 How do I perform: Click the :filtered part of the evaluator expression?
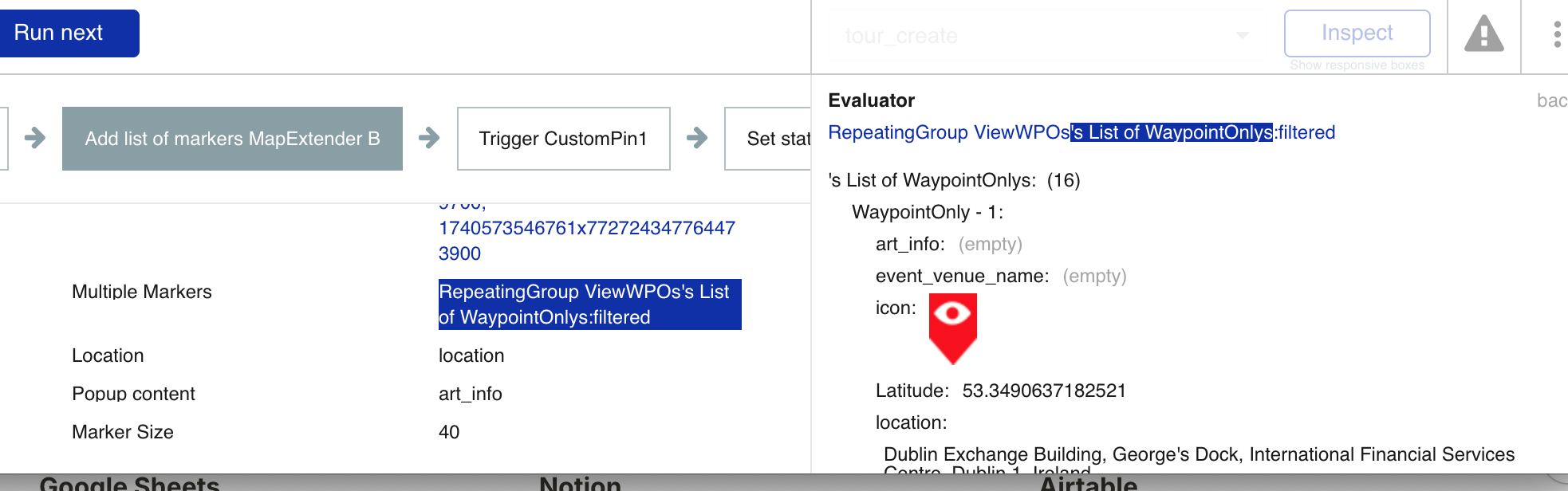[x=1306, y=132]
